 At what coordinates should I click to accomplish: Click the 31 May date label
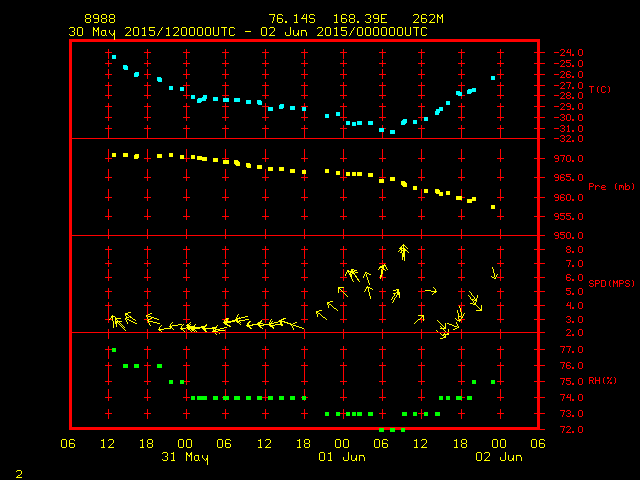[185, 457]
